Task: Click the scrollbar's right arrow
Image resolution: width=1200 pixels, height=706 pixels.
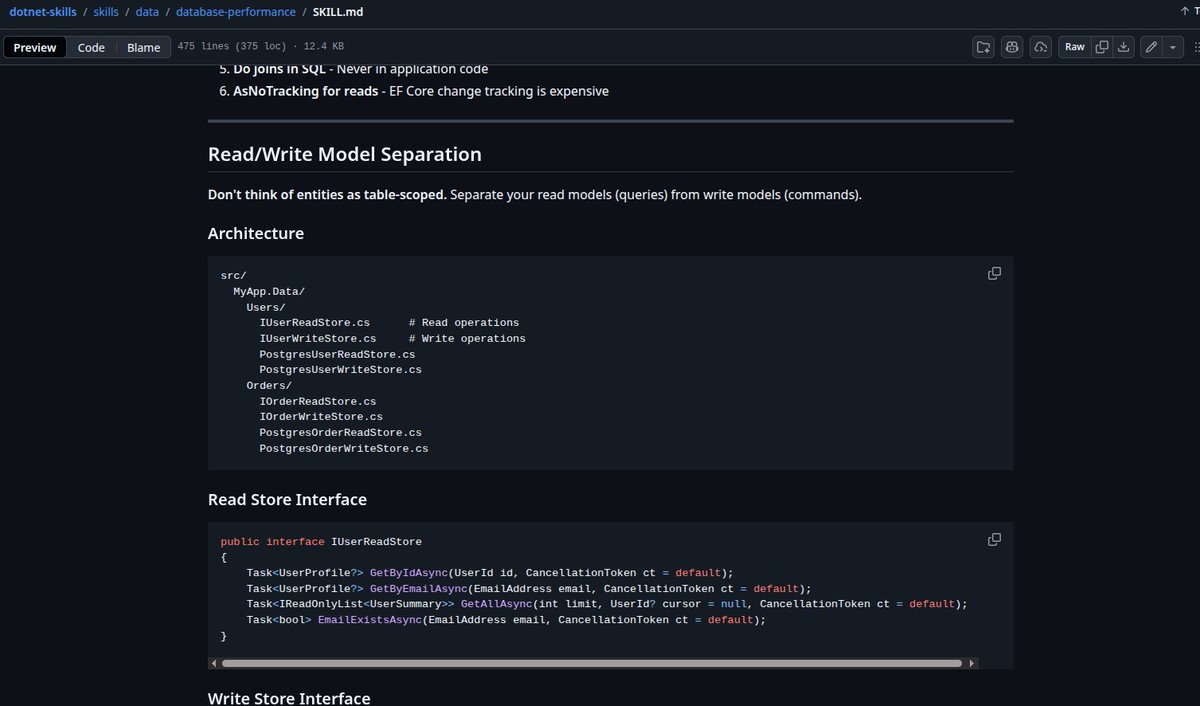Action: pos(973,663)
